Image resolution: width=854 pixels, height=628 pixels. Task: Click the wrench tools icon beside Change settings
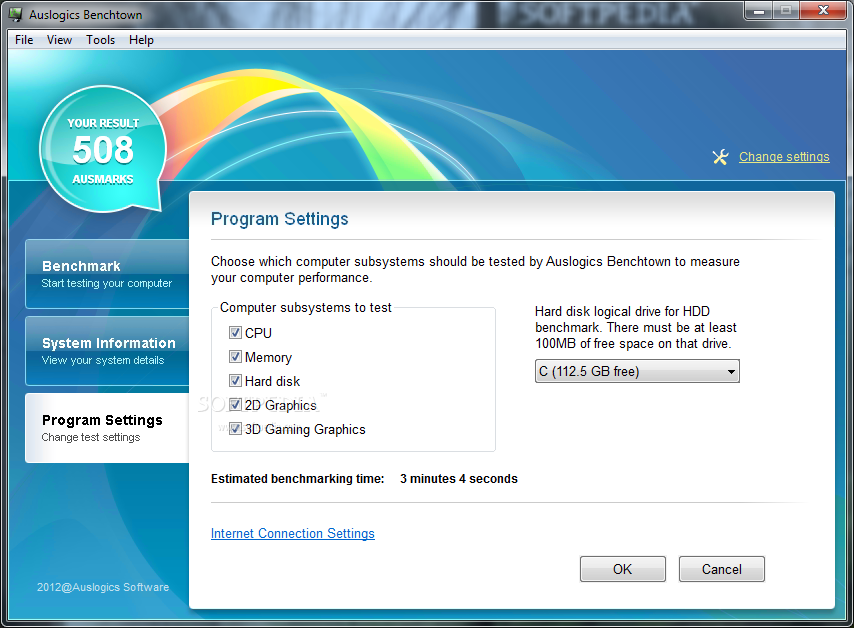coord(720,157)
